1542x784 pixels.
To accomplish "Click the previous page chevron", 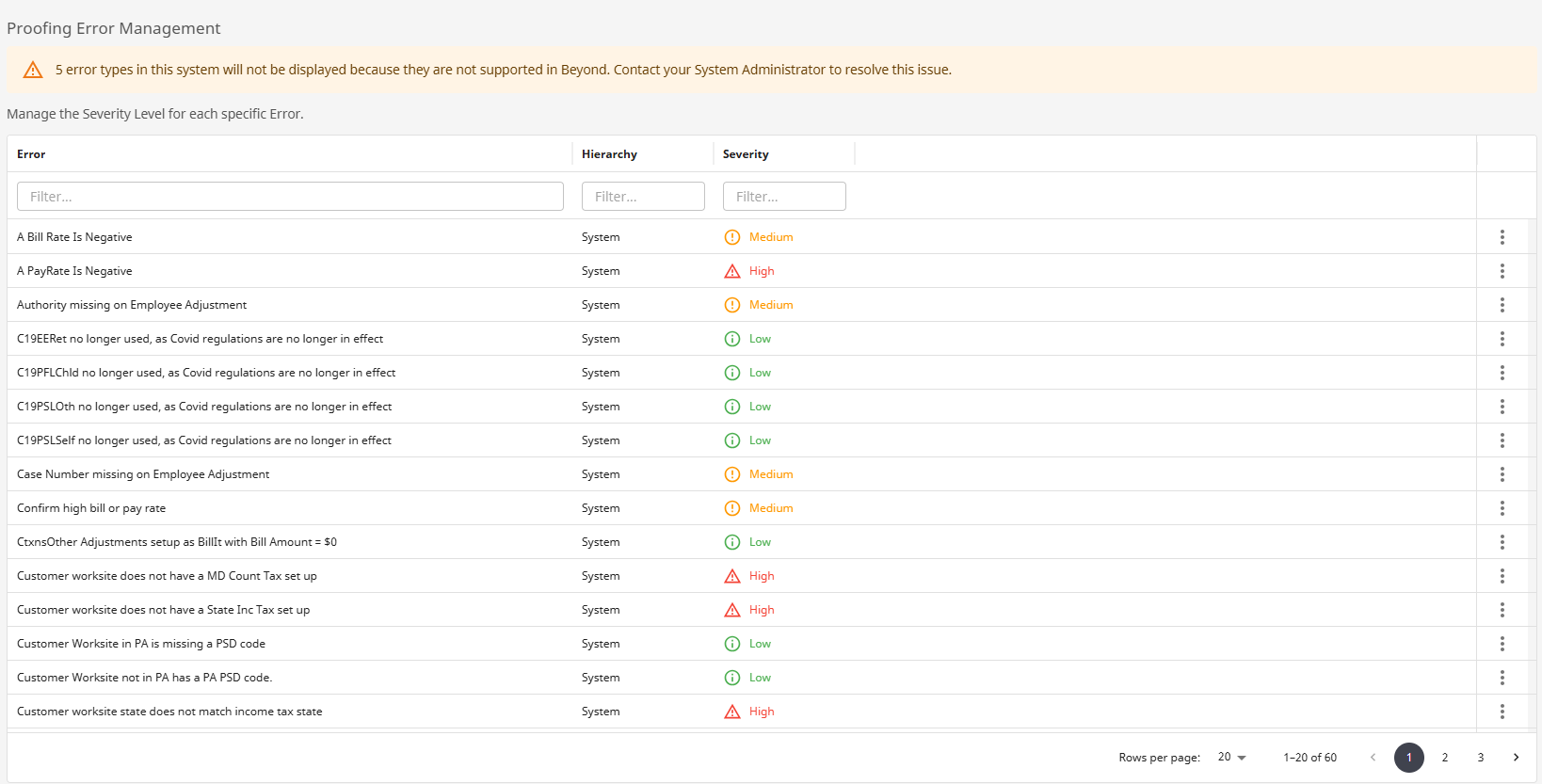I will tap(1373, 758).
